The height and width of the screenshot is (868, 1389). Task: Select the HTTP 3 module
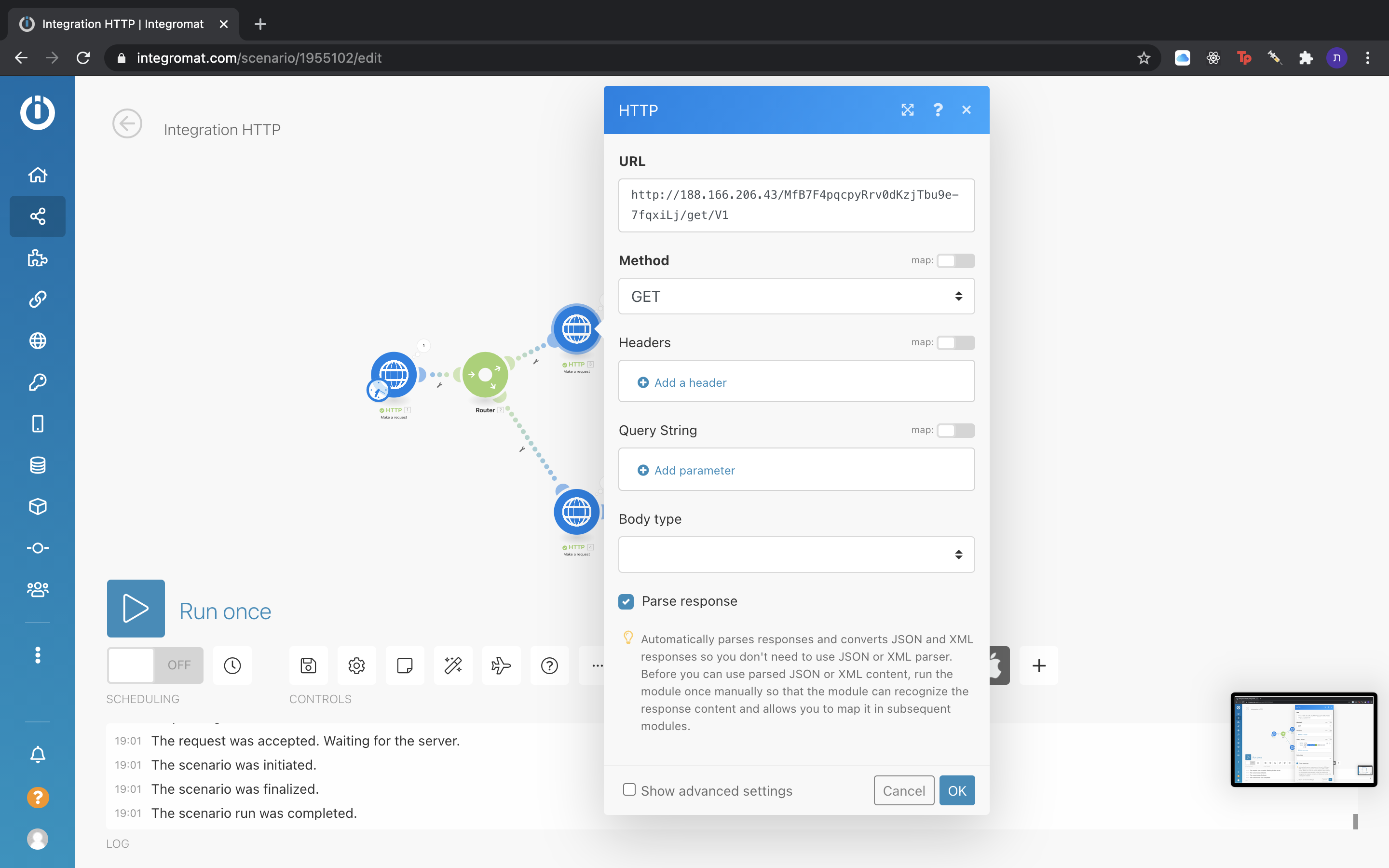tap(576, 329)
